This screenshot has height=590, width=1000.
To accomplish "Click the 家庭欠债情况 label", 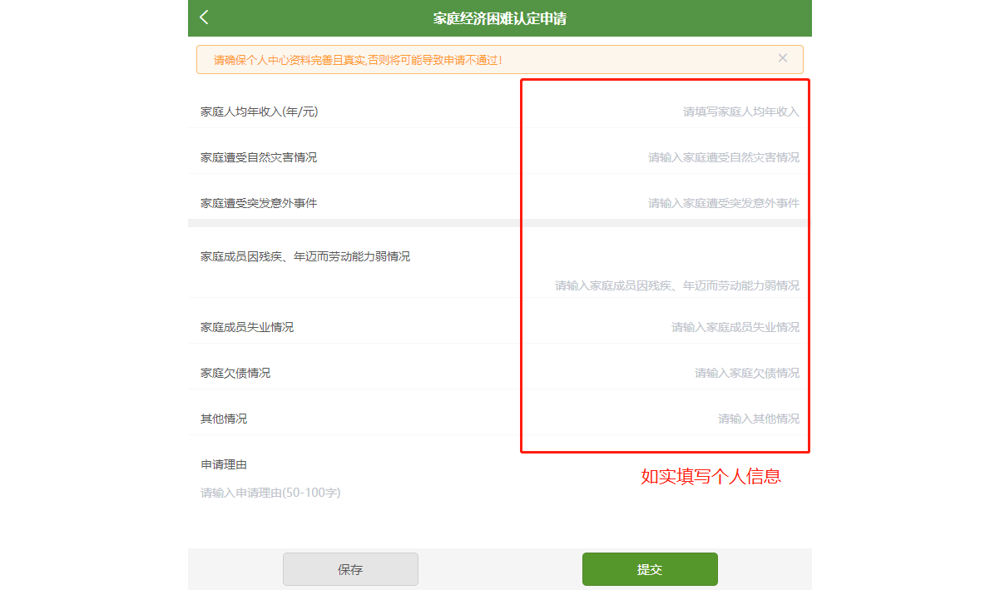I will (235, 373).
